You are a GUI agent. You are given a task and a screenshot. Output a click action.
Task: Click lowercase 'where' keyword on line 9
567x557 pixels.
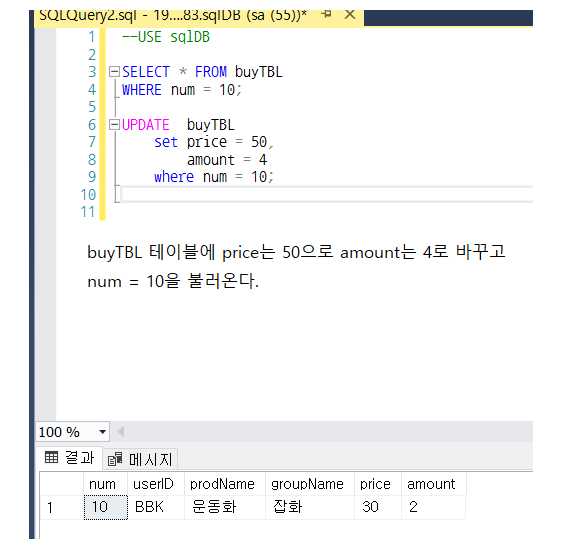174,177
